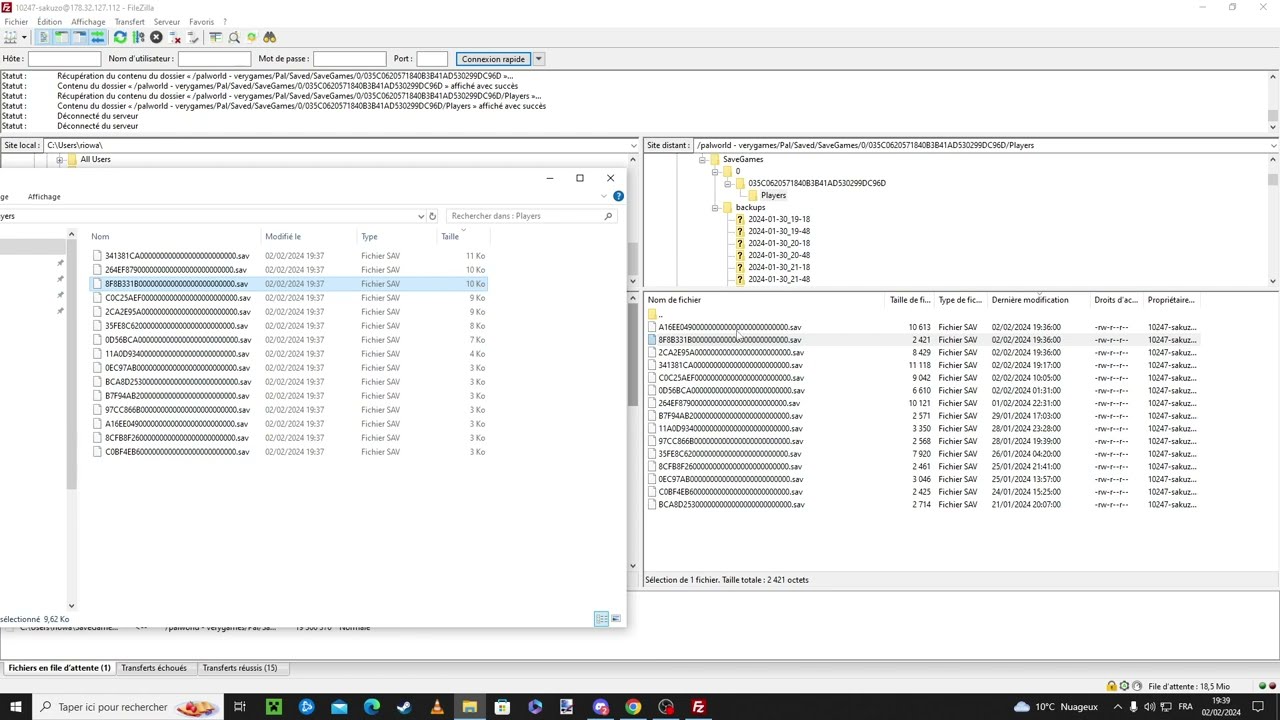Switch to FileZilla taskbar icon
Screen dimensions: 1280x720
tap(699, 707)
